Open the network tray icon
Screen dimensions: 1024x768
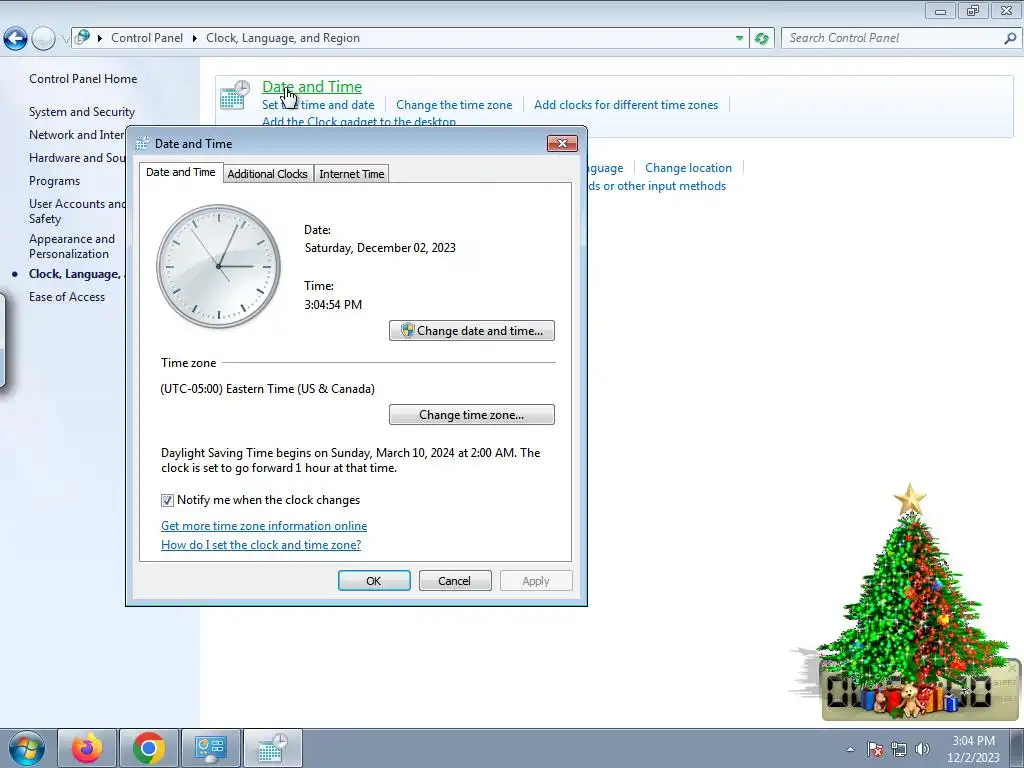click(899, 749)
